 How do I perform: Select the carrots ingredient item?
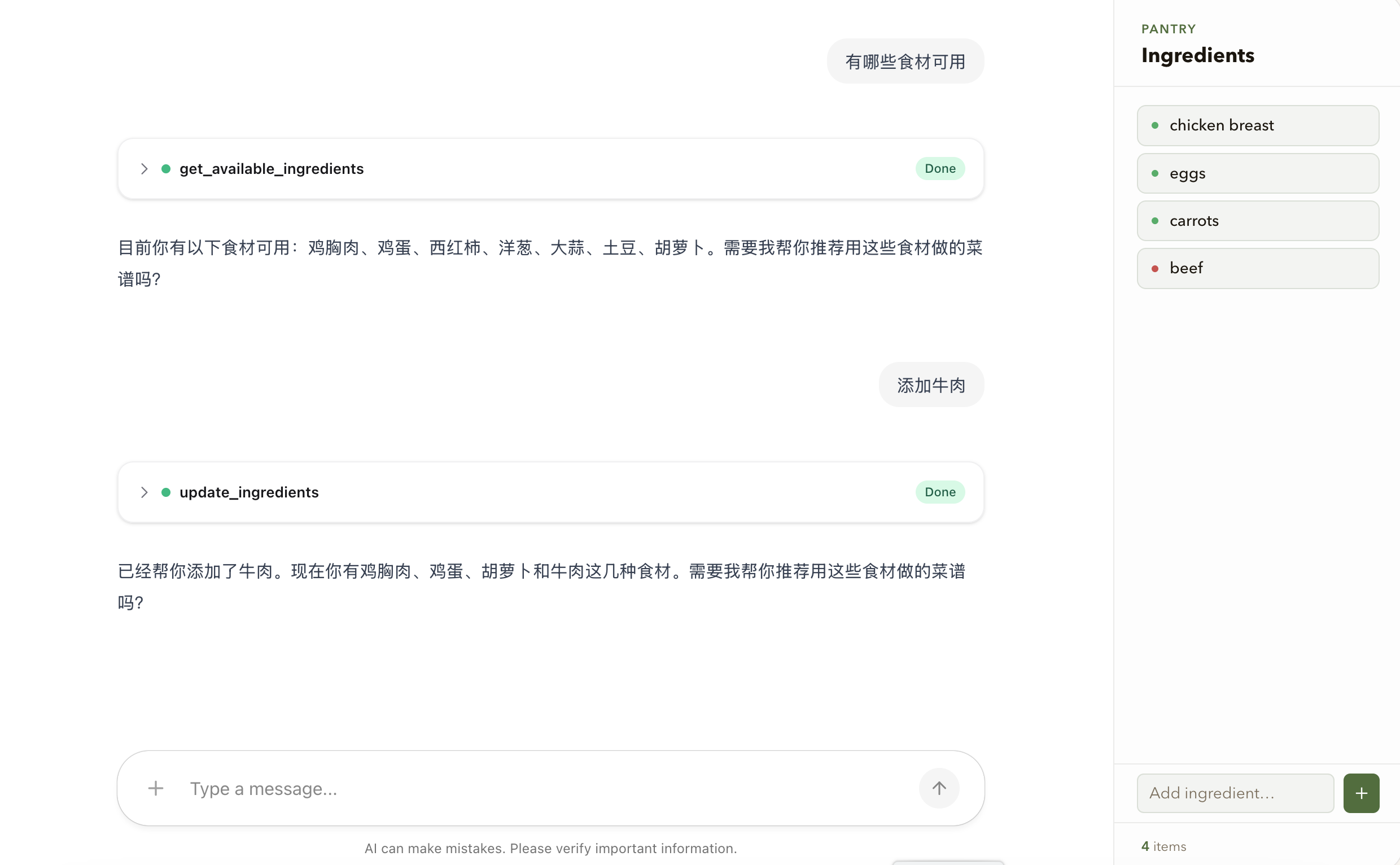pyautogui.click(x=1258, y=221)
